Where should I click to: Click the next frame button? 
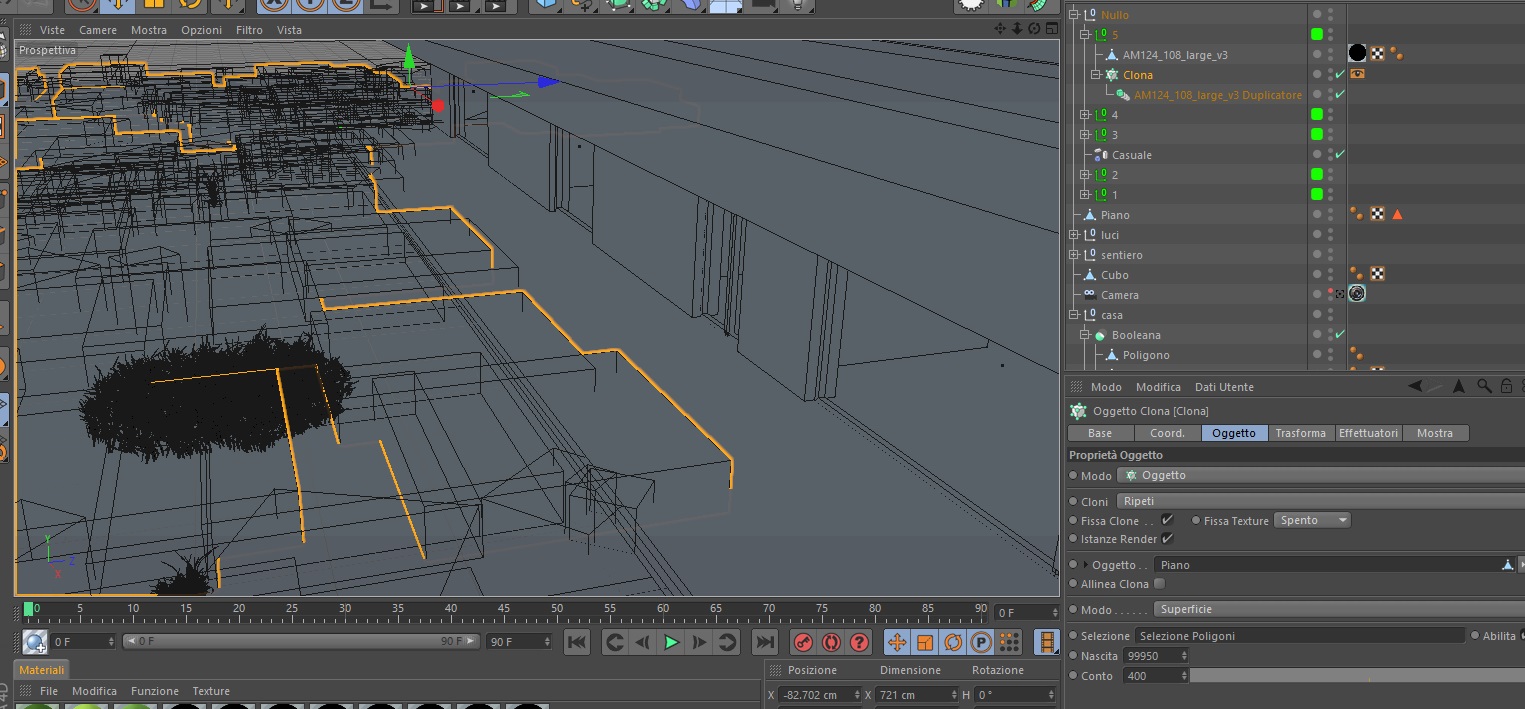click(699, 642)
